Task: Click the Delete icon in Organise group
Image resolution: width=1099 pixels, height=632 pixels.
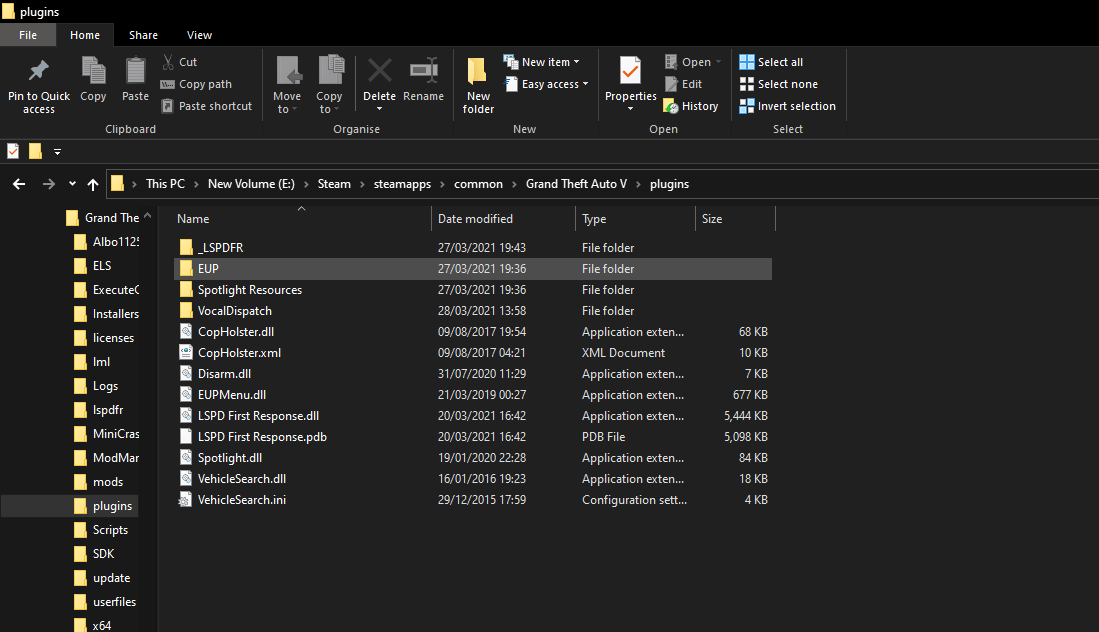Action: pyautogui.click(x=379, y=72)
